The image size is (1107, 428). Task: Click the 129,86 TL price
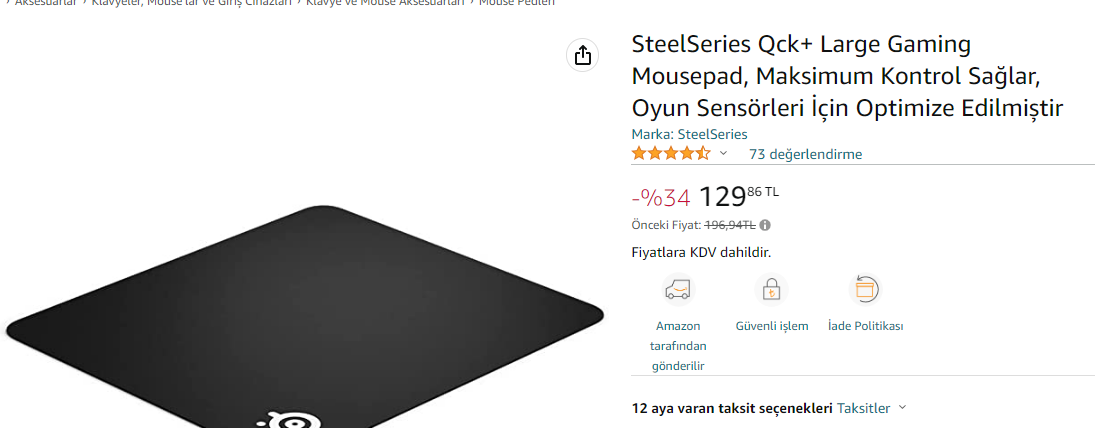coord(738,196)
